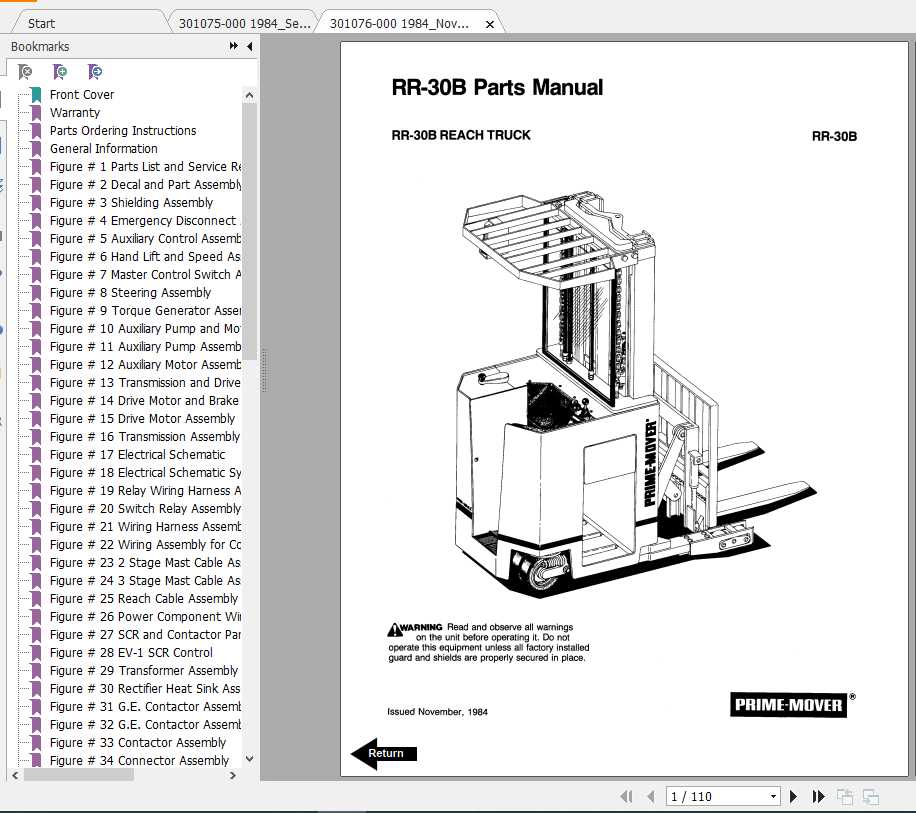This screenshot has width=916, height=813.
Task: Open bookmark panel options via double-arrow icon
Action: [x=232, y=45]
